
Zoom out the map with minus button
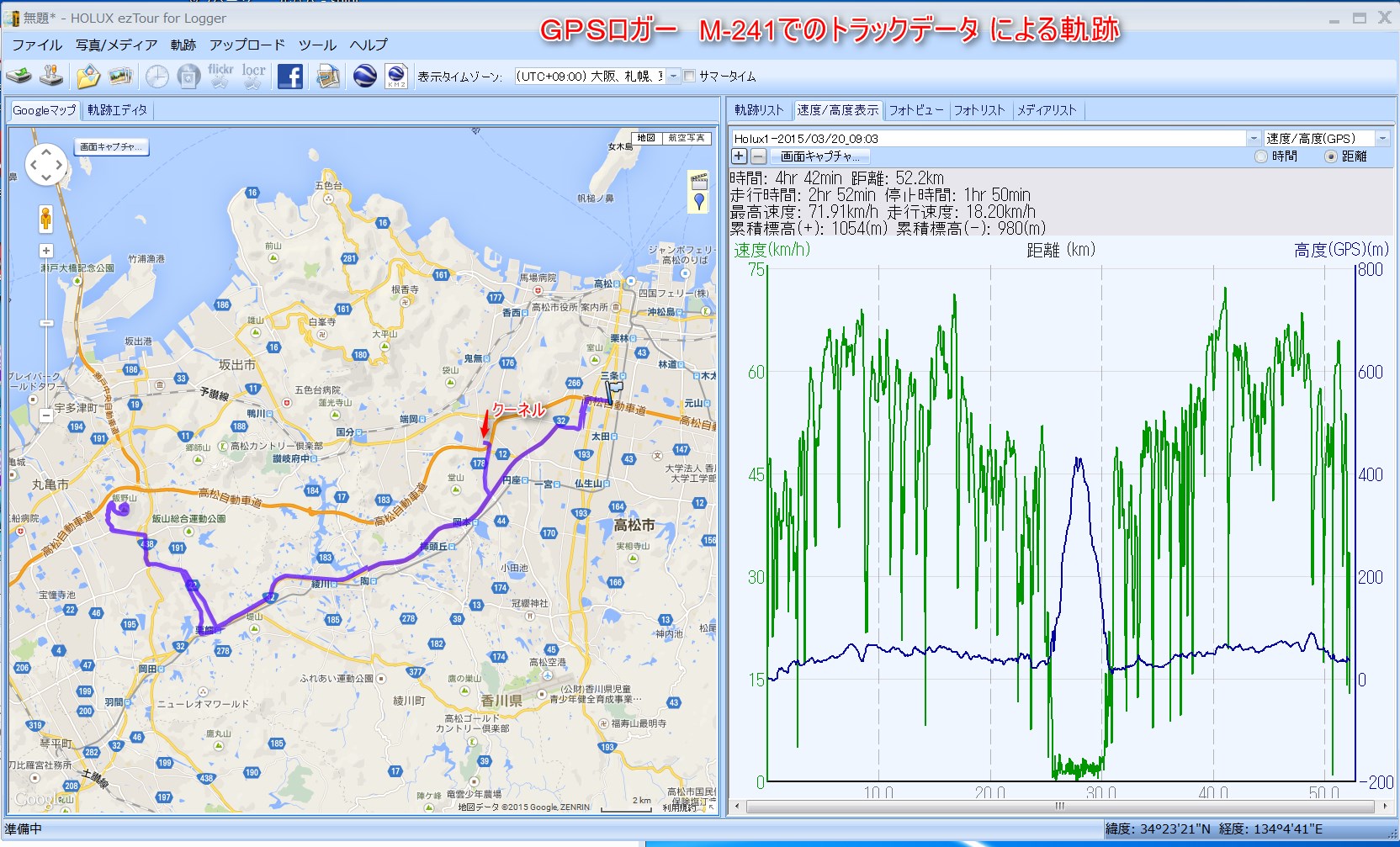coord(46,415)
